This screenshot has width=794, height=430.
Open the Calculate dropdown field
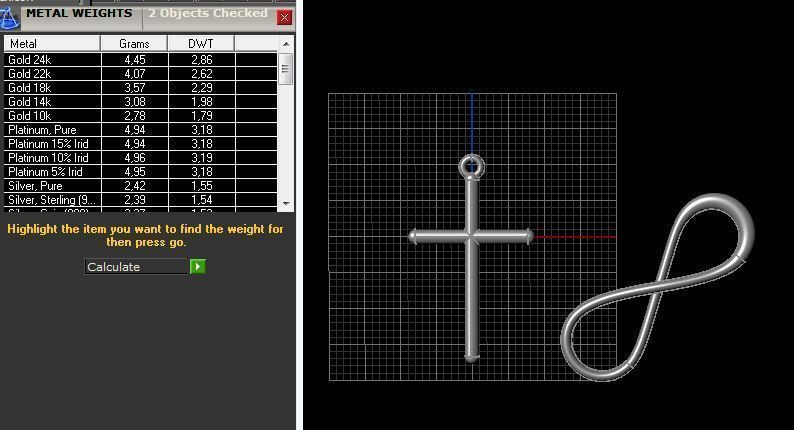[136, 266]
